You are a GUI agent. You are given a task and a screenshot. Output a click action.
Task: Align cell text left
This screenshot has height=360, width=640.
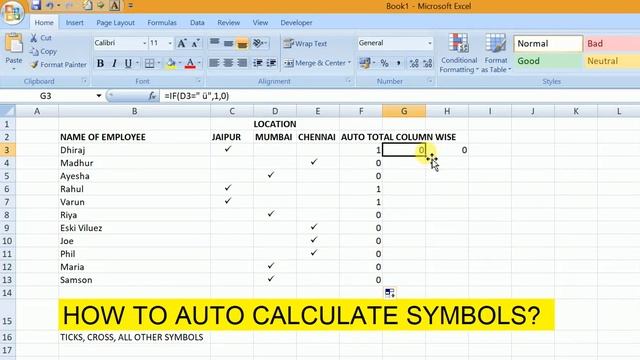pos(214,63)
